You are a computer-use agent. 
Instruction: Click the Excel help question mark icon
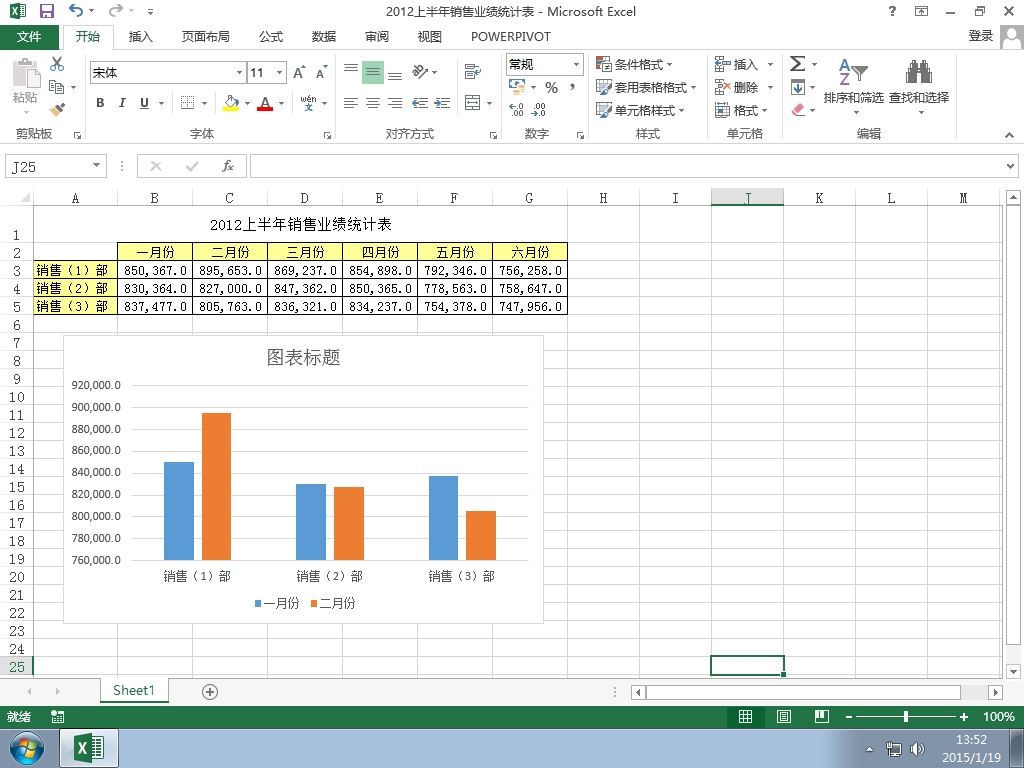point(892,11)
